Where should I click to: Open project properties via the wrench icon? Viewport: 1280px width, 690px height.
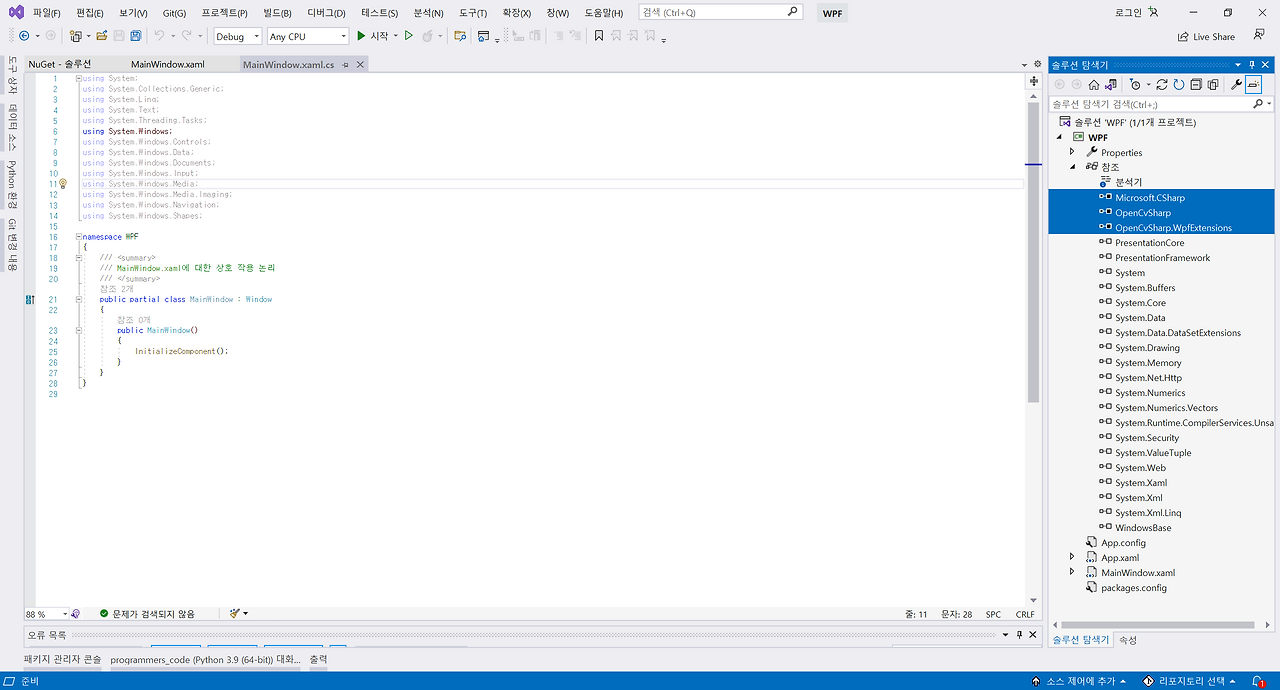[1236, 84]
